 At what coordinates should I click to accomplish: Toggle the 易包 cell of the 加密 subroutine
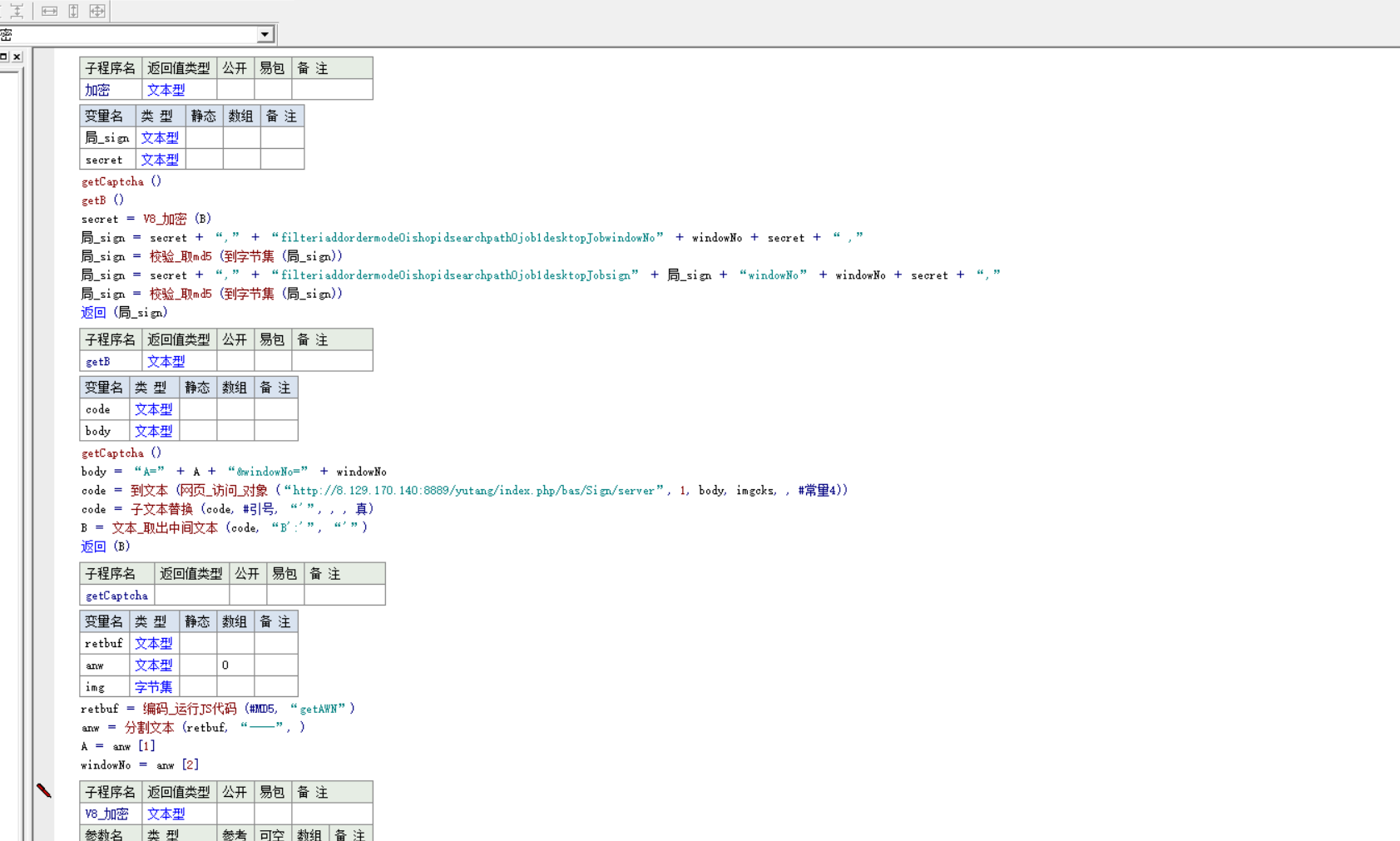pyautogui.click(x=273, y=90)
